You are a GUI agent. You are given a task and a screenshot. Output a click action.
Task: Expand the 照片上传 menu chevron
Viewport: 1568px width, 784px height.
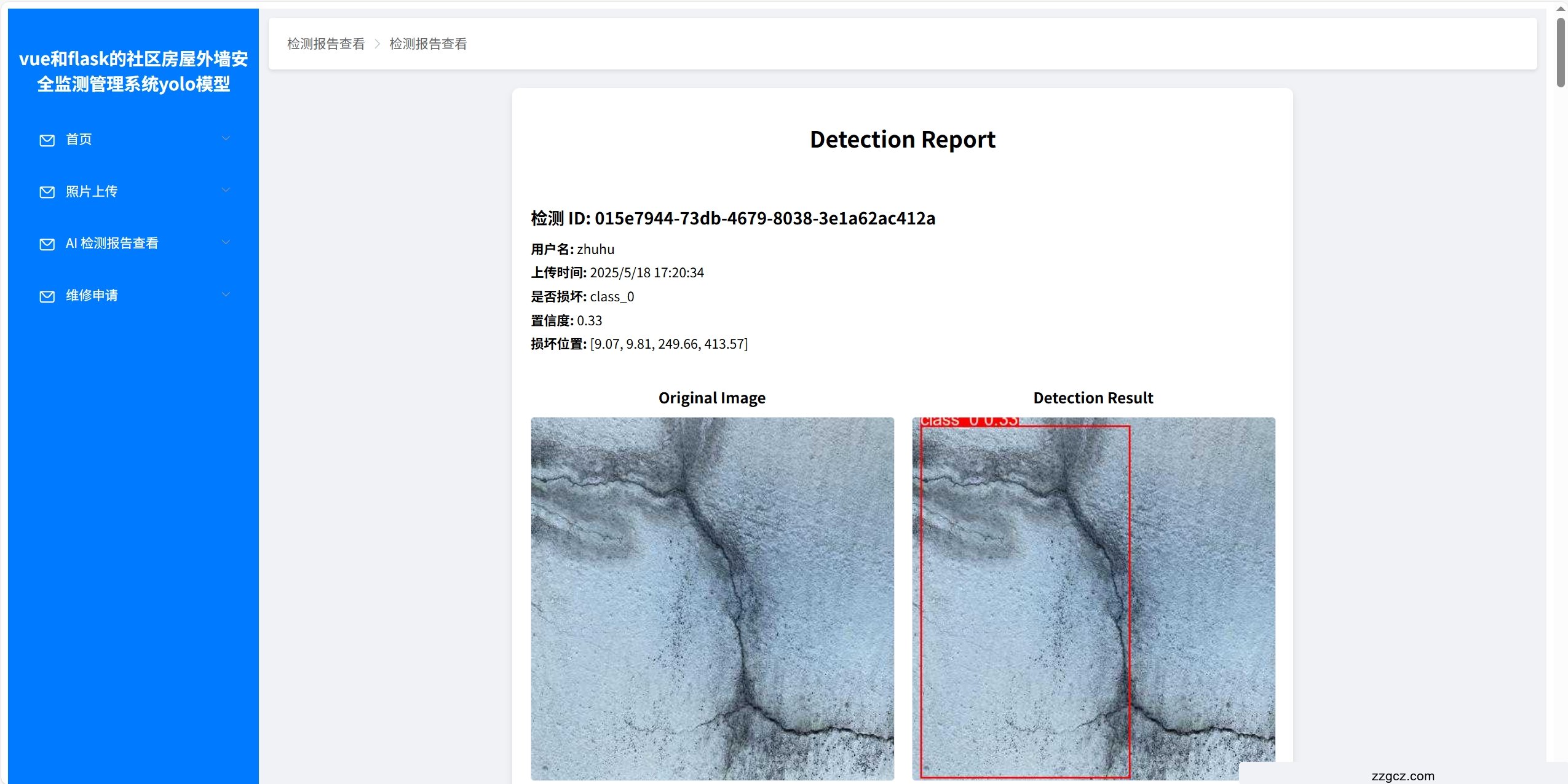coord(226,191)
